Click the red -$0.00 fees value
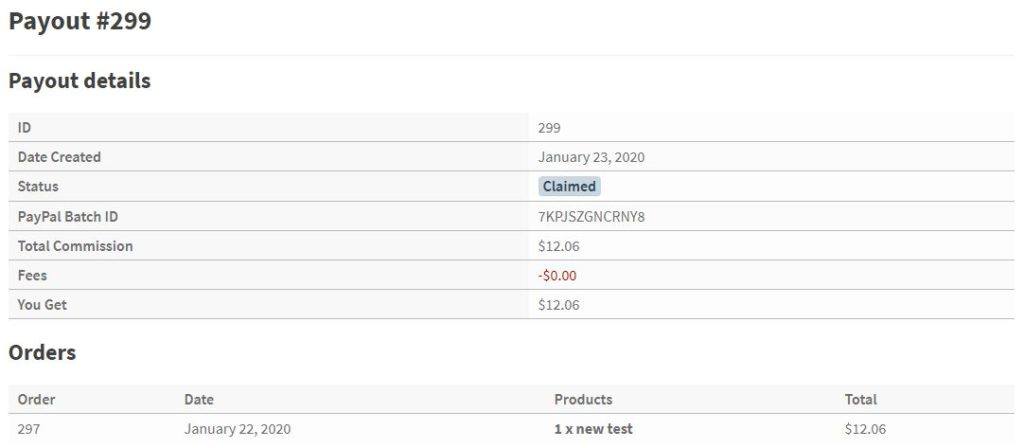1024x448 pixels. (557, 276)
